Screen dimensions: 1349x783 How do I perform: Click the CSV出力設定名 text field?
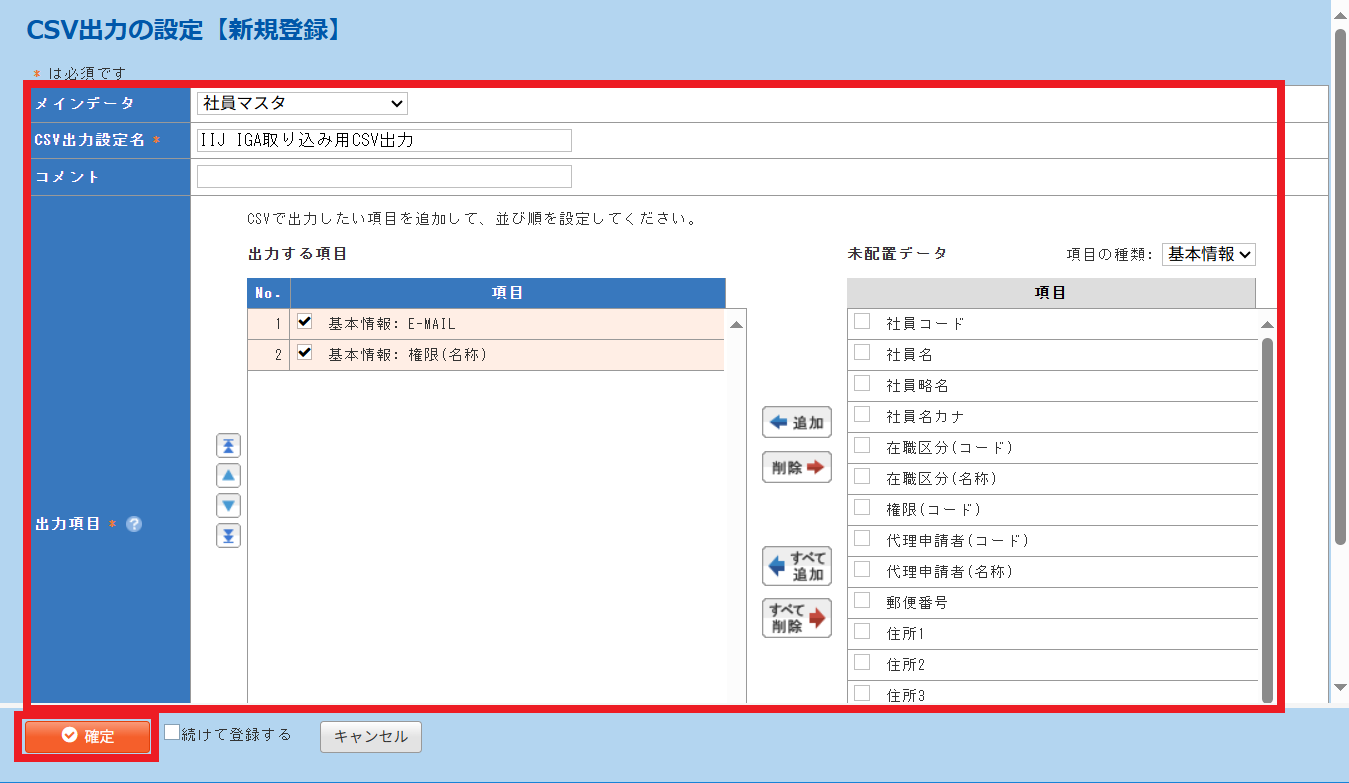click(x=384, y=140)
